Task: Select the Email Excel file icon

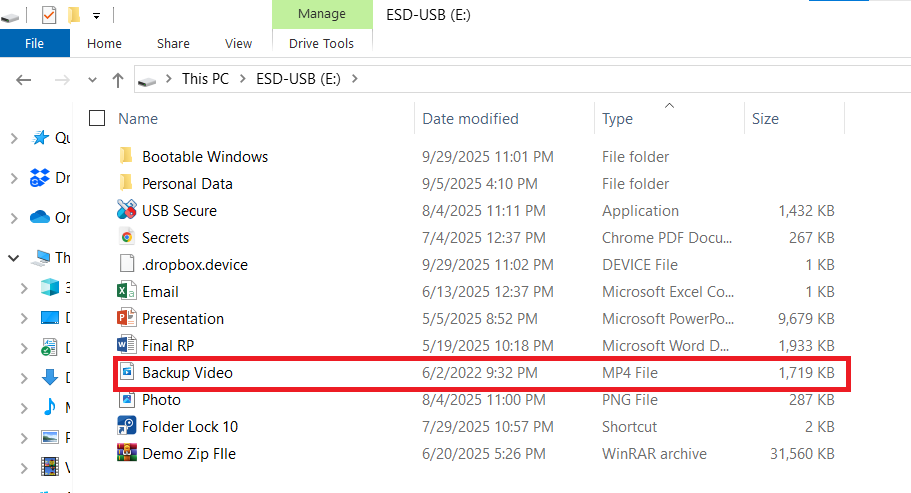Action: tap(127, 291)
